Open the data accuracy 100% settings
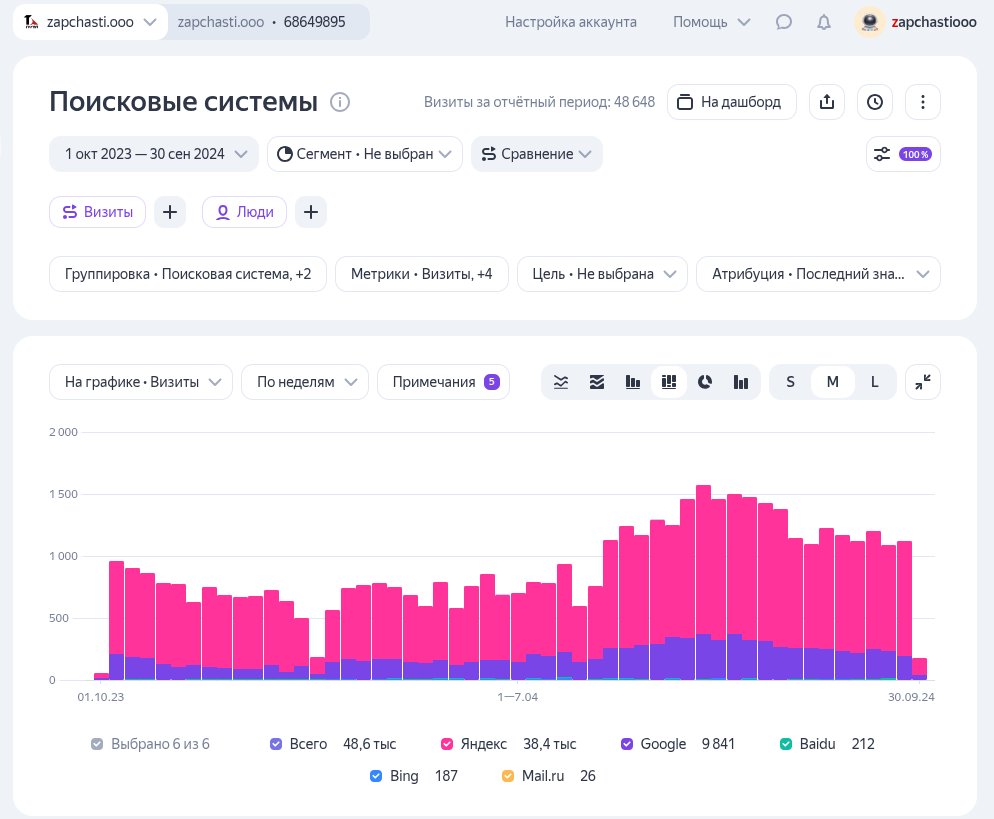This screenshot has width=994, height=819. point(902,154)
